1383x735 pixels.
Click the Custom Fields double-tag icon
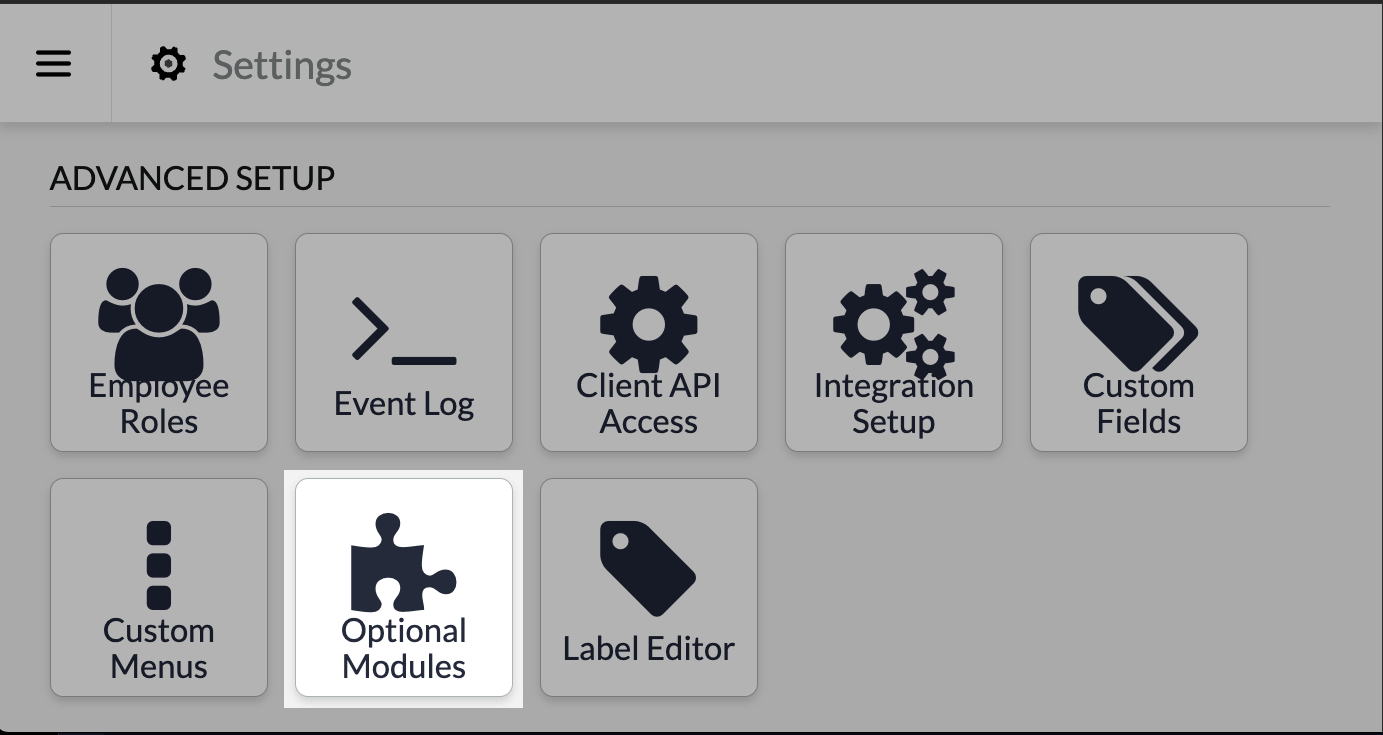pos(1138,323)
